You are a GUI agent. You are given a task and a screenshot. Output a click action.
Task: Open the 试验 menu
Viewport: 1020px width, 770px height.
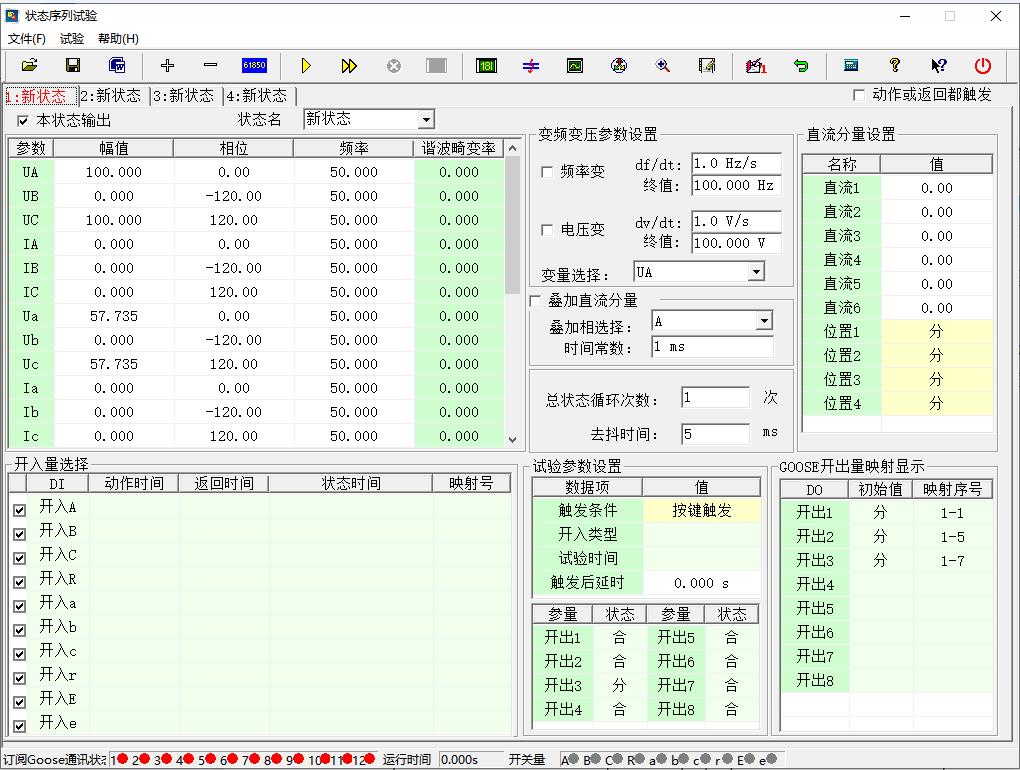(x=72, y=39)
